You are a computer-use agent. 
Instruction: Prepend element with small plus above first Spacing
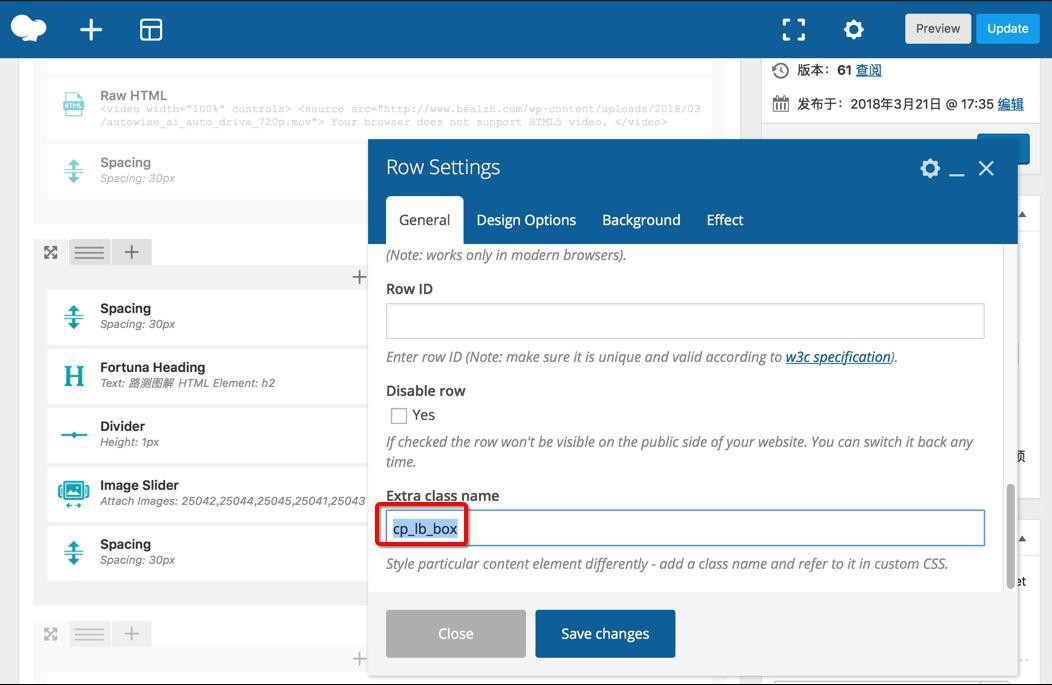pos(359,277)
